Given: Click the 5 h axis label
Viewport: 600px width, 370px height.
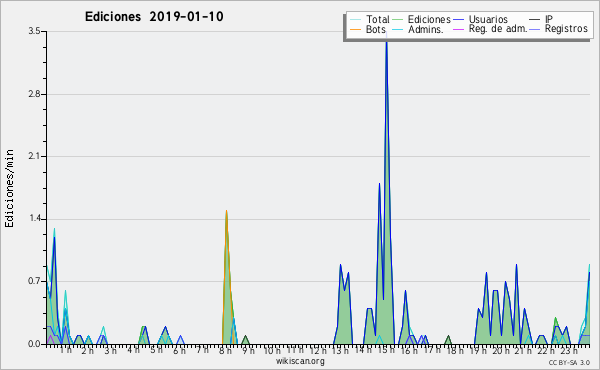Looking at the screenshot, I should pyautogui.click(x=157, y=350).
